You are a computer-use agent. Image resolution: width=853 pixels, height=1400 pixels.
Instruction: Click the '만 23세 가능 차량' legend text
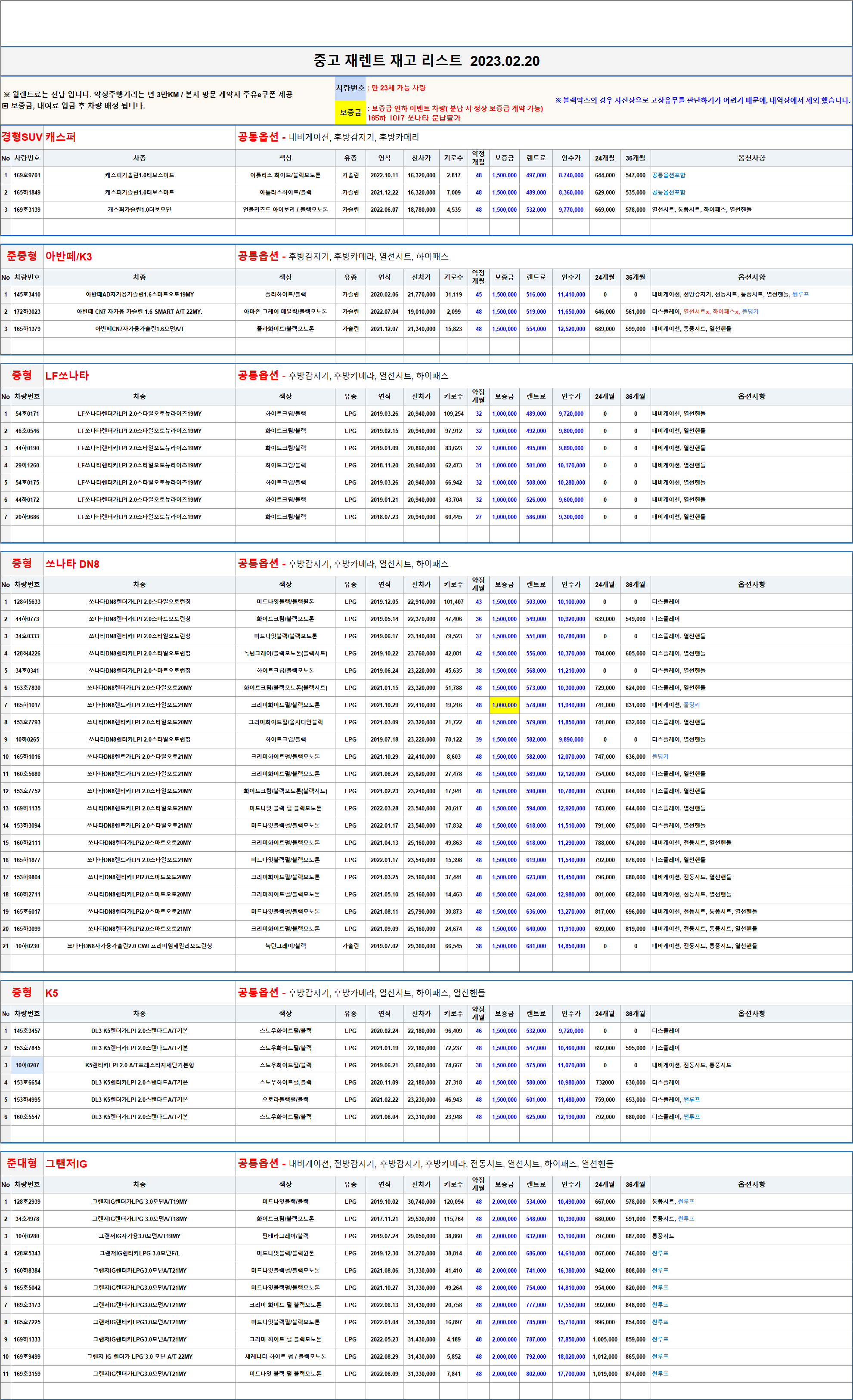click(398, 88)
